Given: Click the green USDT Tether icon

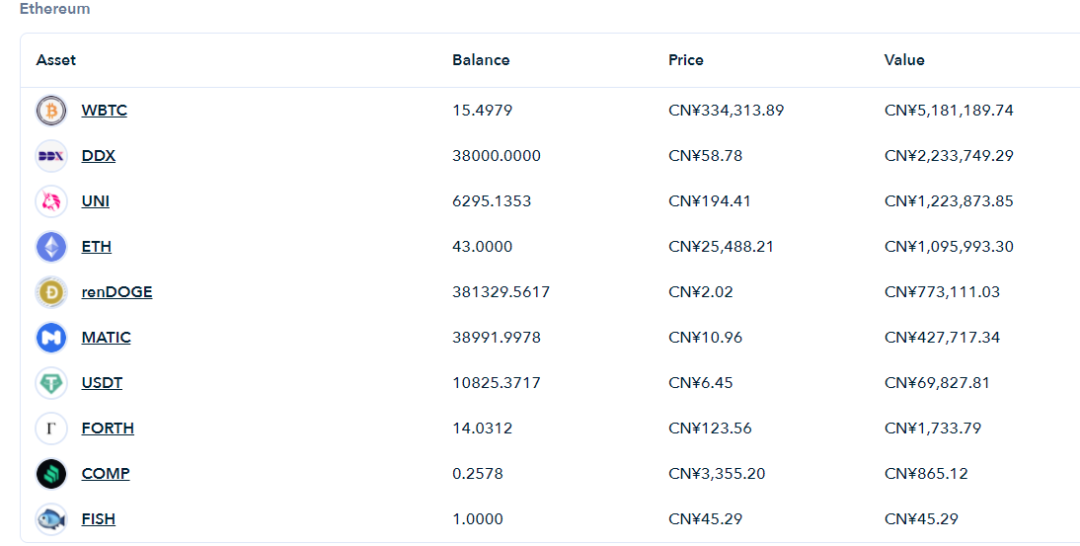Looking at the screenshot, I should click(x=51, y=383).
